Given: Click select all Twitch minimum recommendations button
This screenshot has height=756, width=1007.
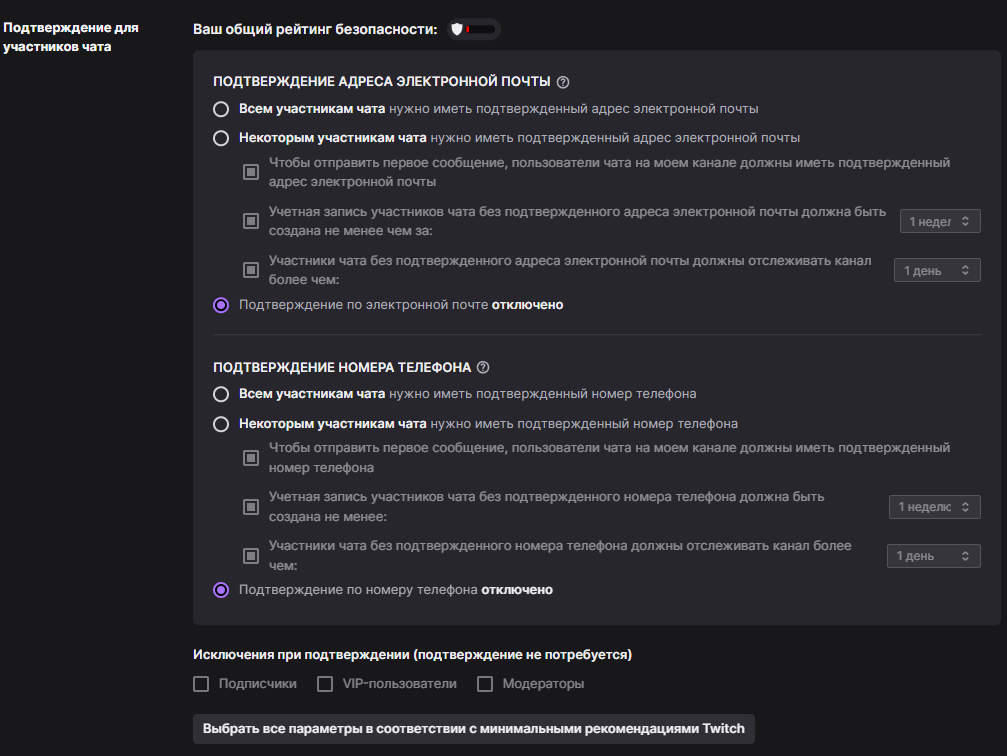Looking at the screenshot, I should [474, 729].
